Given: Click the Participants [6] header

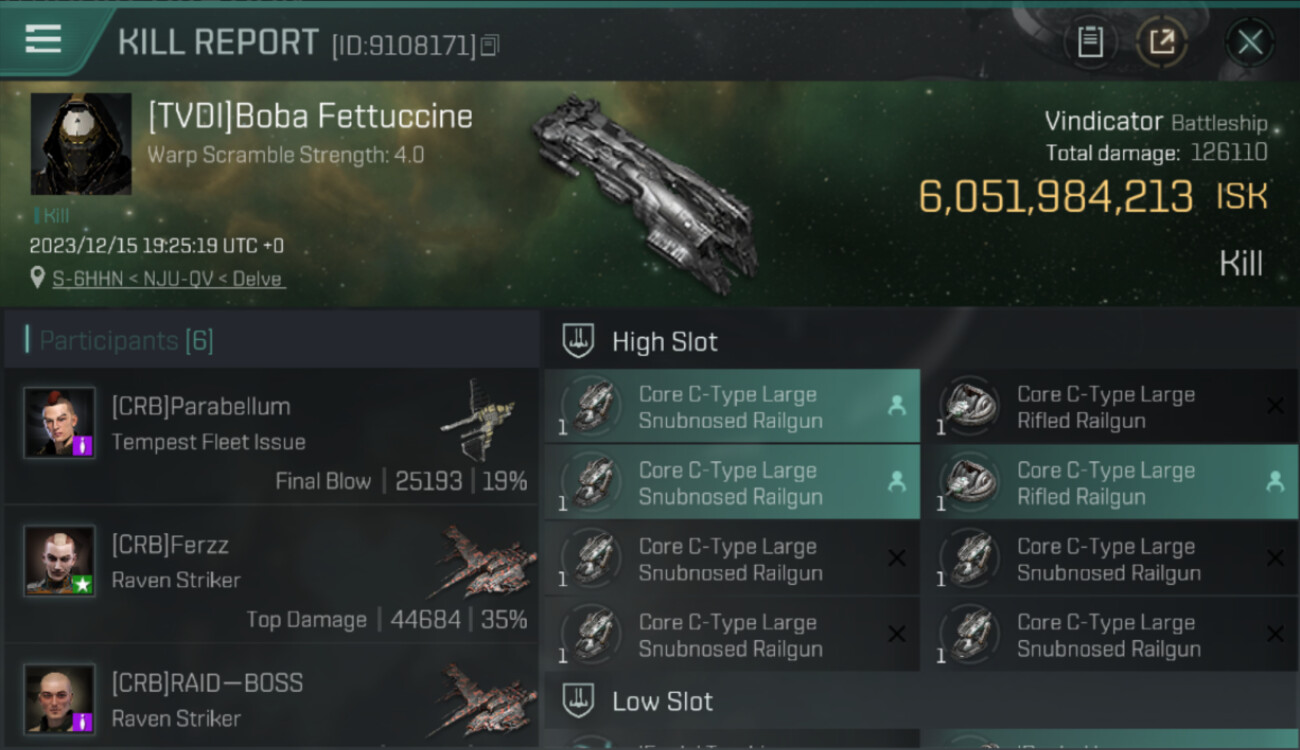Looking at the screenshot, I should pyautogui.click(x=126, y=341).
